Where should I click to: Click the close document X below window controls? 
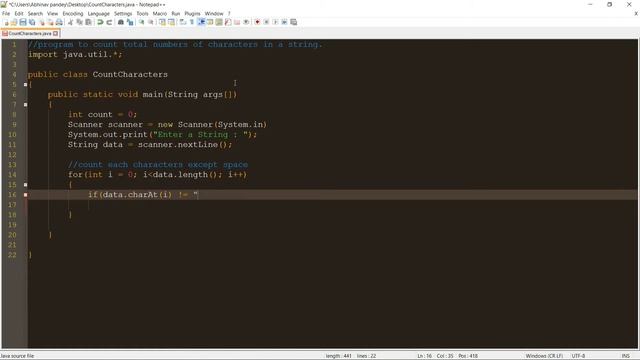tap(636, 13)
